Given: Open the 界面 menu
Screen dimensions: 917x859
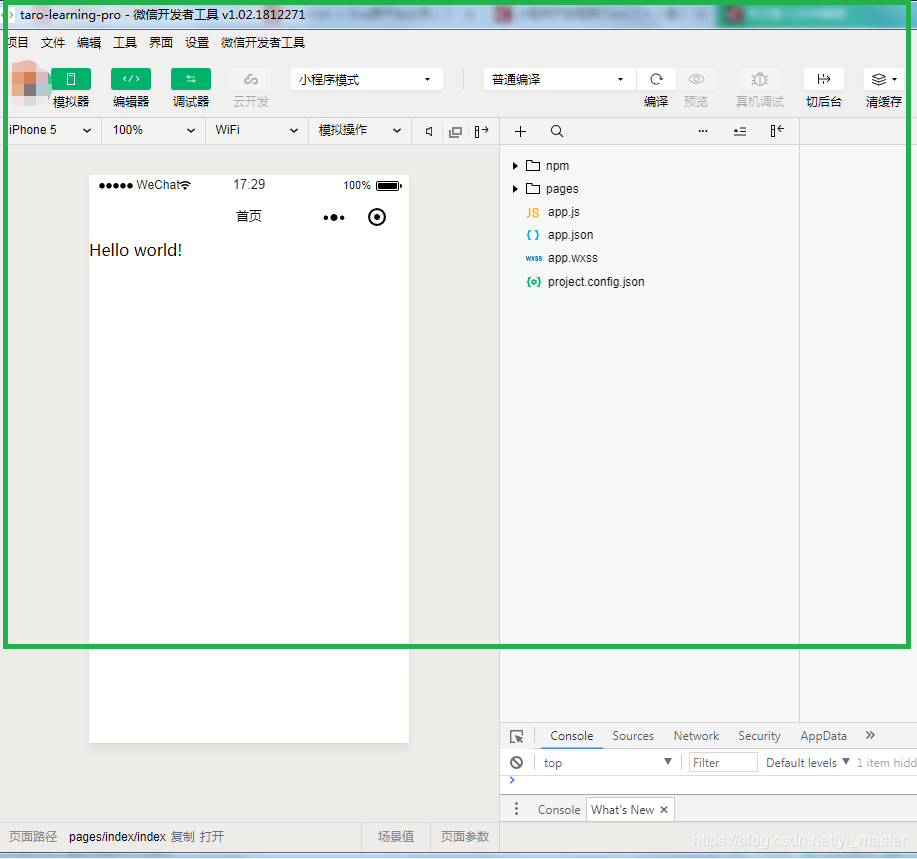Looking at the screenshot, I should tap(161, 43).
